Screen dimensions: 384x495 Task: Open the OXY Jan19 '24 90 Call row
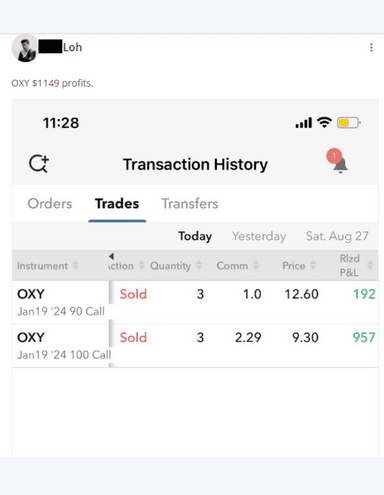pos(195,302)
